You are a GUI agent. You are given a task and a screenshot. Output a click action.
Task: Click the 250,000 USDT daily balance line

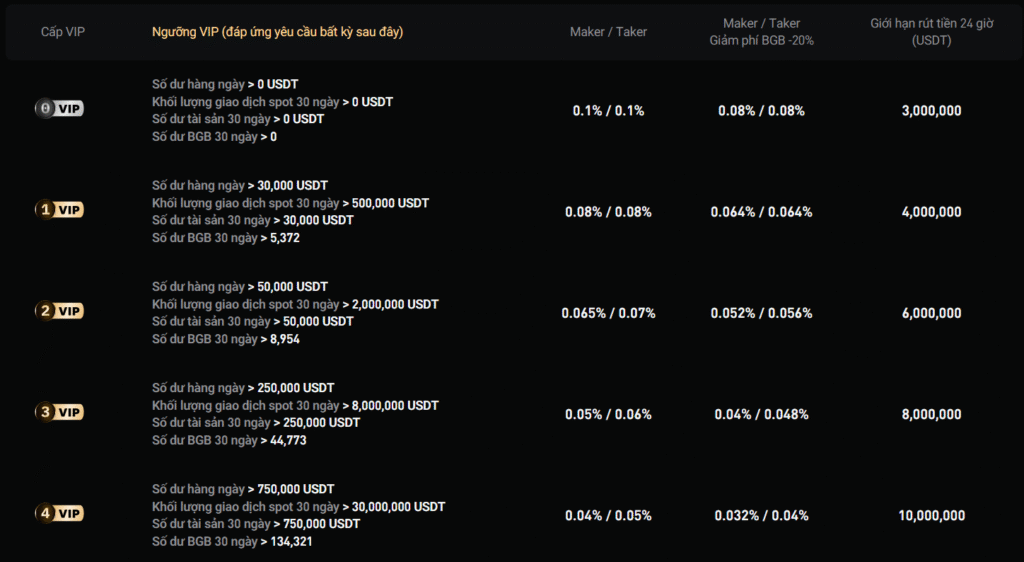pyautogui.click(x=243, y=388)
